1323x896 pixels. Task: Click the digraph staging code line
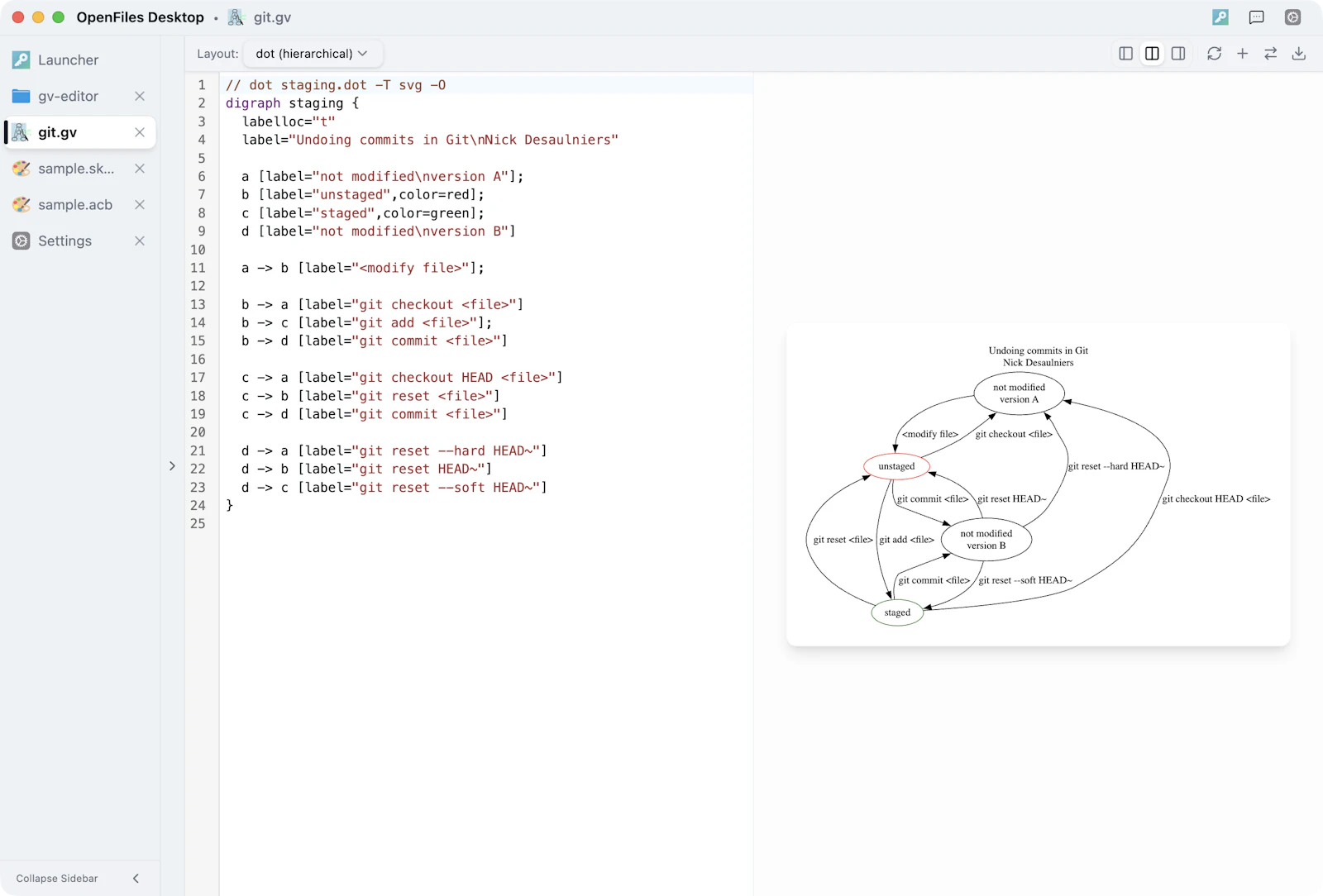[x=293, y=103]
